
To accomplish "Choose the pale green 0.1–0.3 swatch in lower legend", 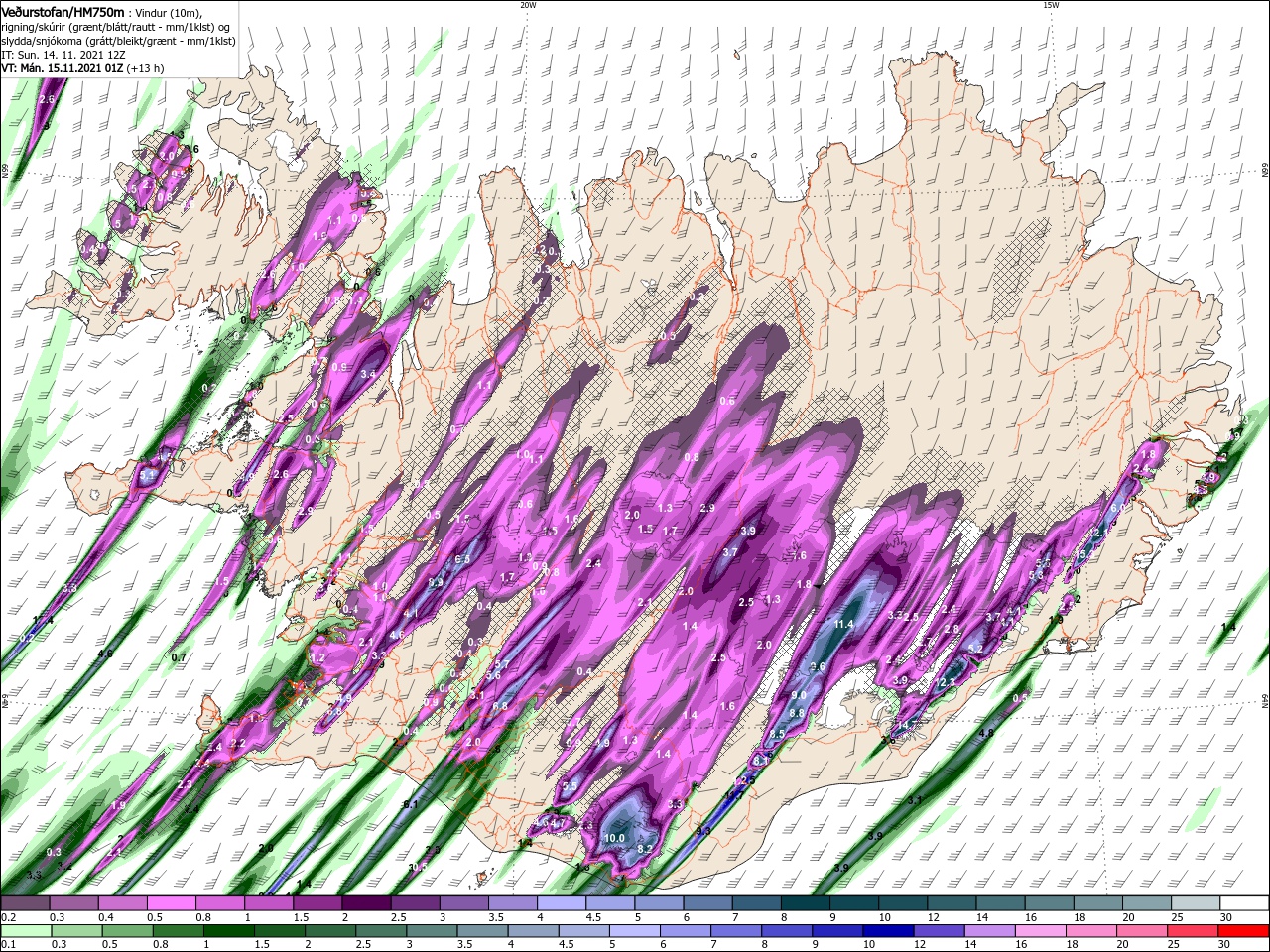I will [25, 931].
